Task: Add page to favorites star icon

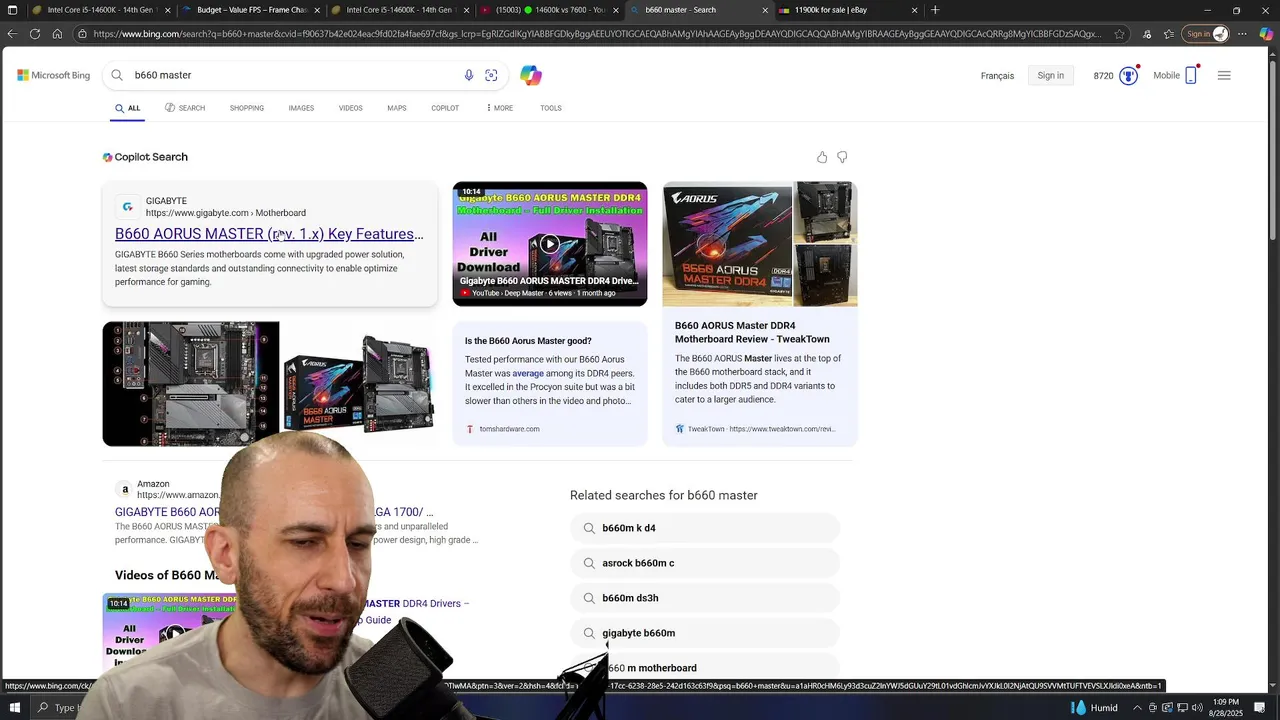Action: (x=1119, y=34)
